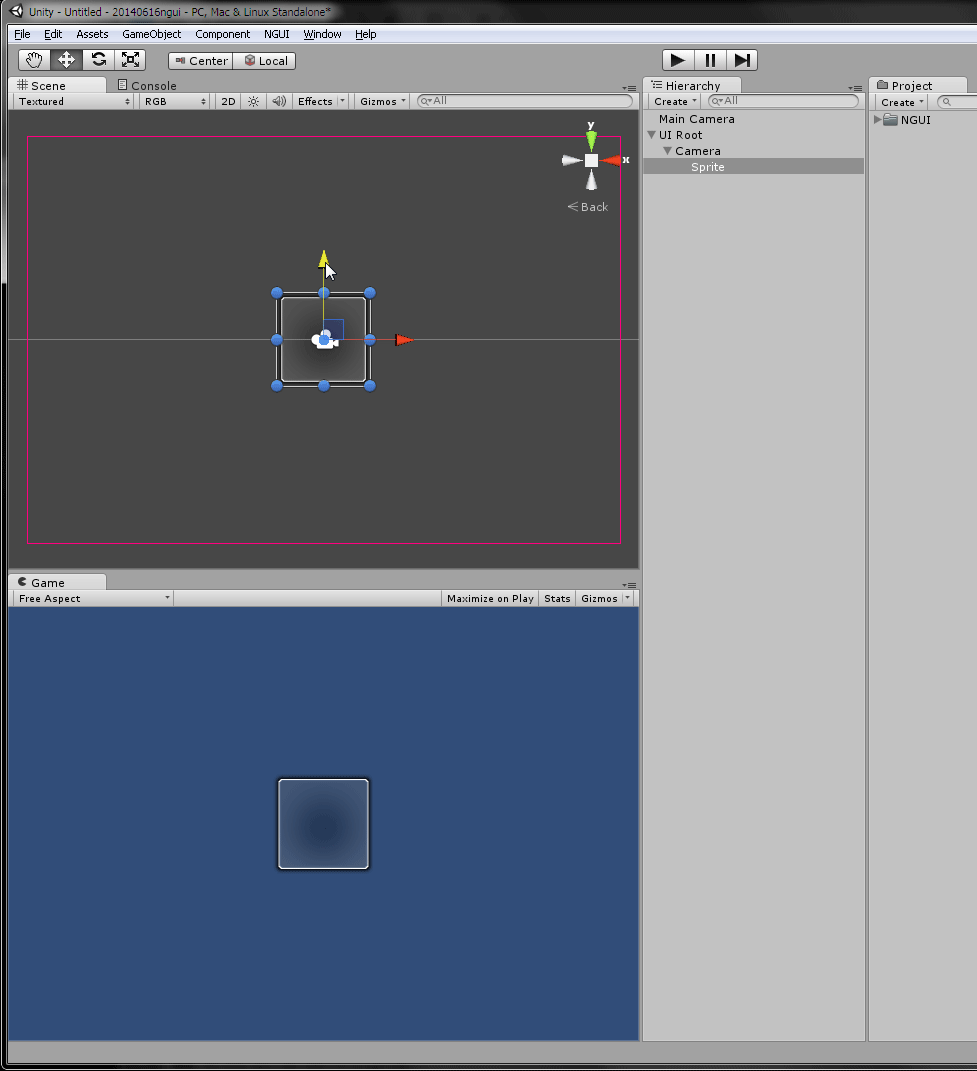This screenshot has height=1071, width=977.
Task: Click the Hierarchy search field
Action: click(x=784, y=101)
